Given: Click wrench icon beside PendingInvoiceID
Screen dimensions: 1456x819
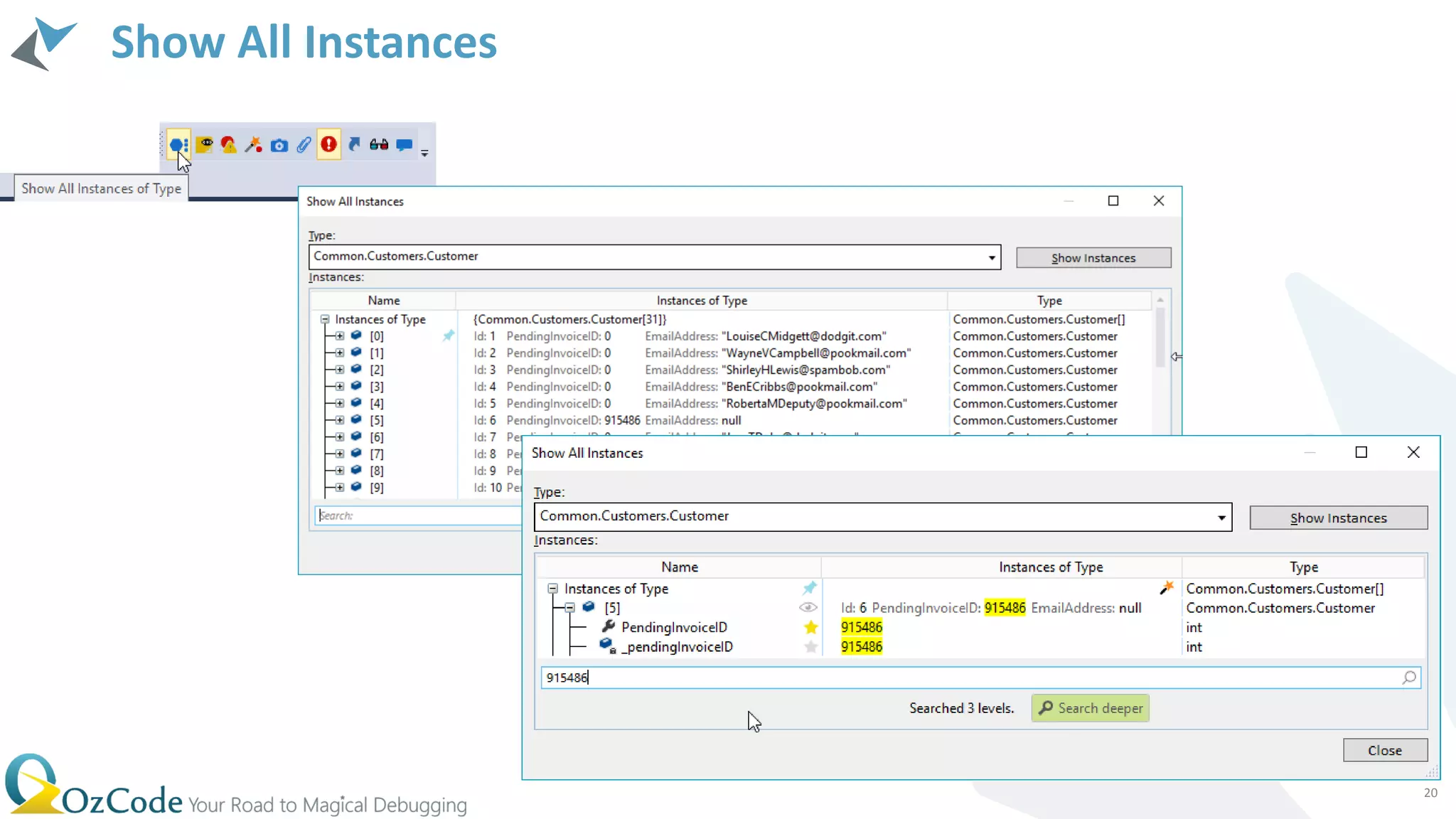Looking at the screenshot, I should click(x=608, y=626).
